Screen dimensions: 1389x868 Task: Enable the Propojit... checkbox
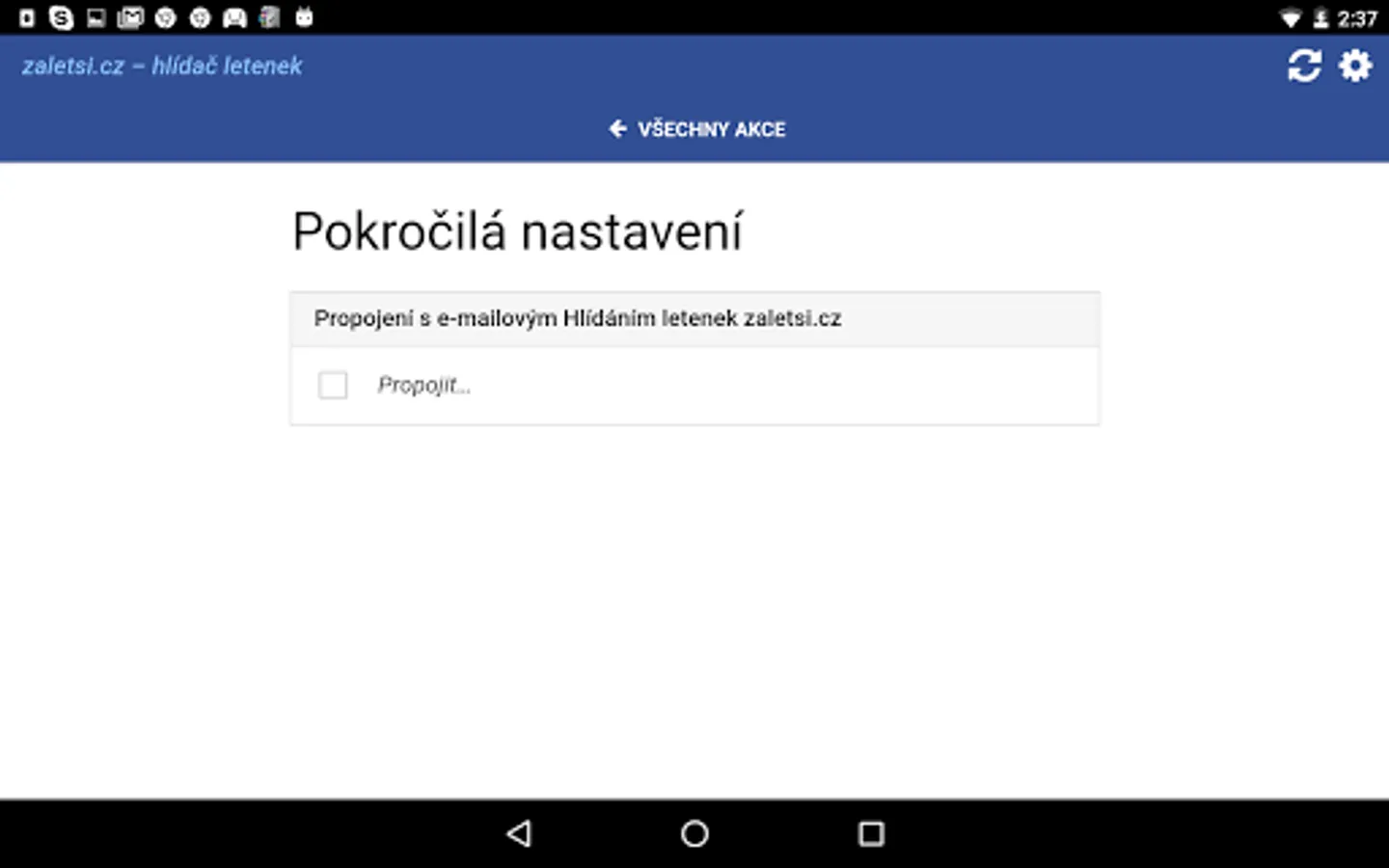(333, 385)
